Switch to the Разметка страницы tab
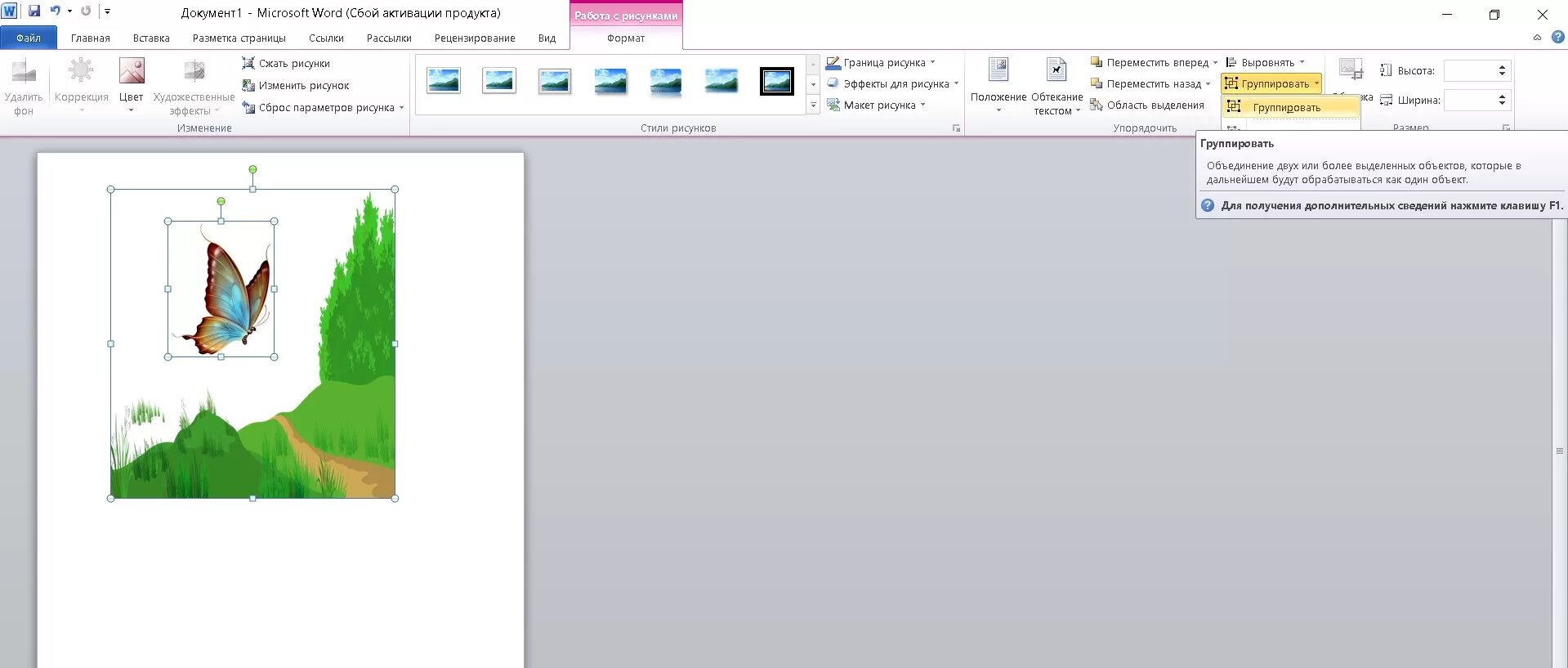 click(x=239, y=38)
